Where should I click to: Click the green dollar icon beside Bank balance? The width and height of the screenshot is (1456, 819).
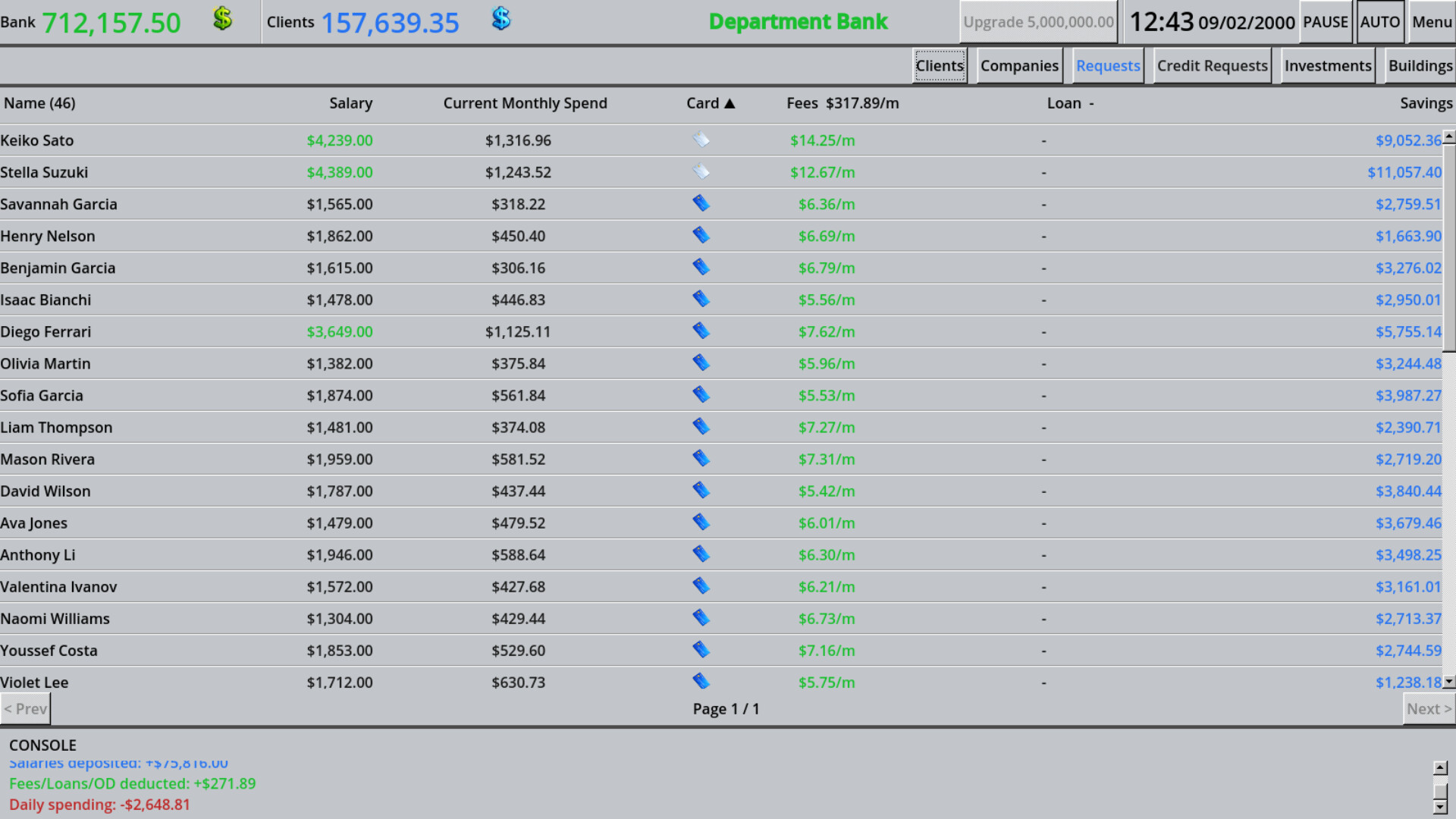coord(222,18)
